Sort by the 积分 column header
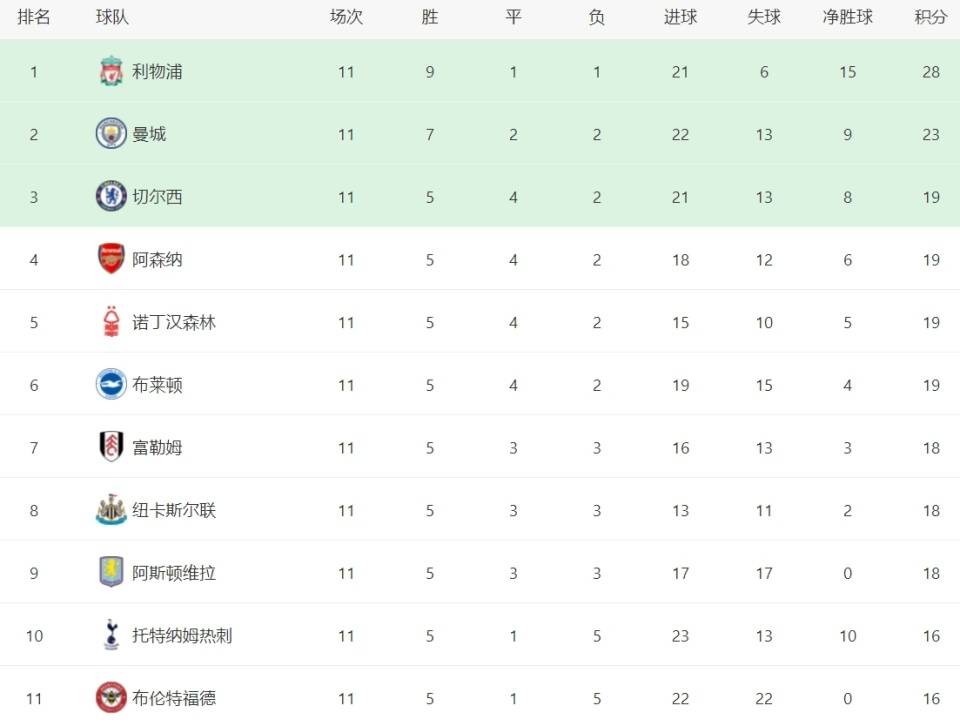Image resolution: width=960 pixels, height=726 pixels. click(931, 17)
